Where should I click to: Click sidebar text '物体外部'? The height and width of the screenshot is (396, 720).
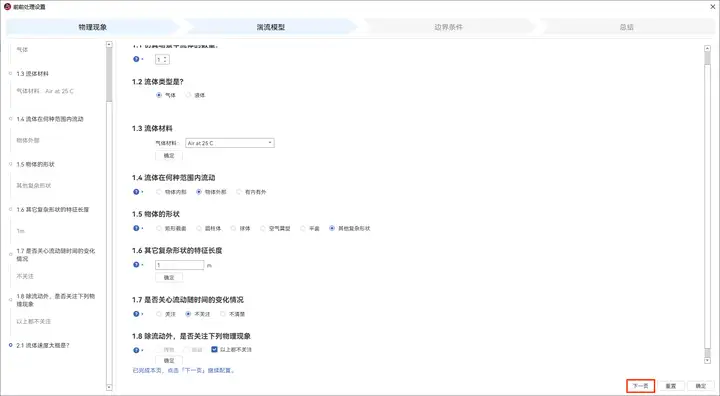coord(28,140)
